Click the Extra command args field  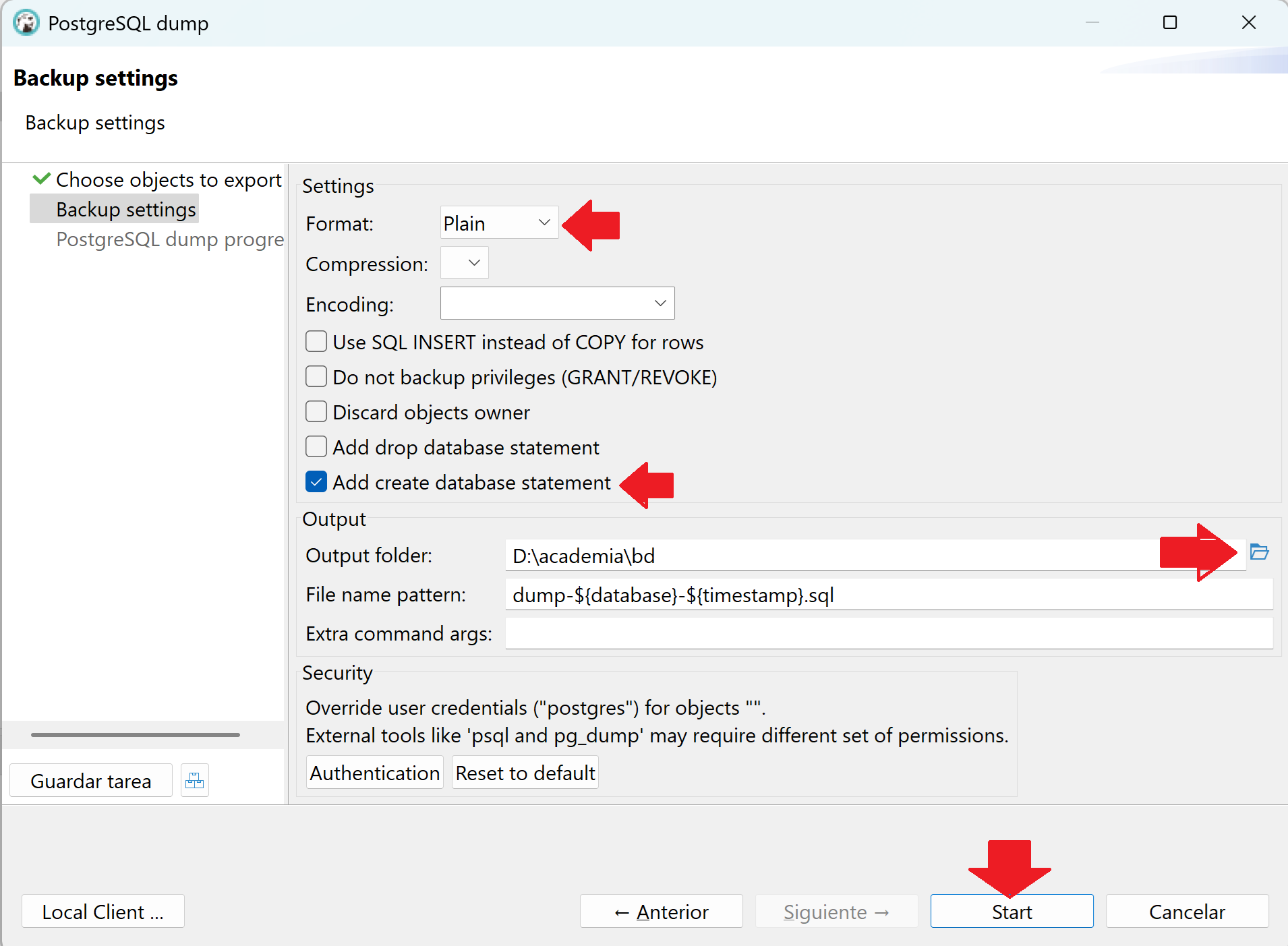pyautogui.click(x=889, y=634)
